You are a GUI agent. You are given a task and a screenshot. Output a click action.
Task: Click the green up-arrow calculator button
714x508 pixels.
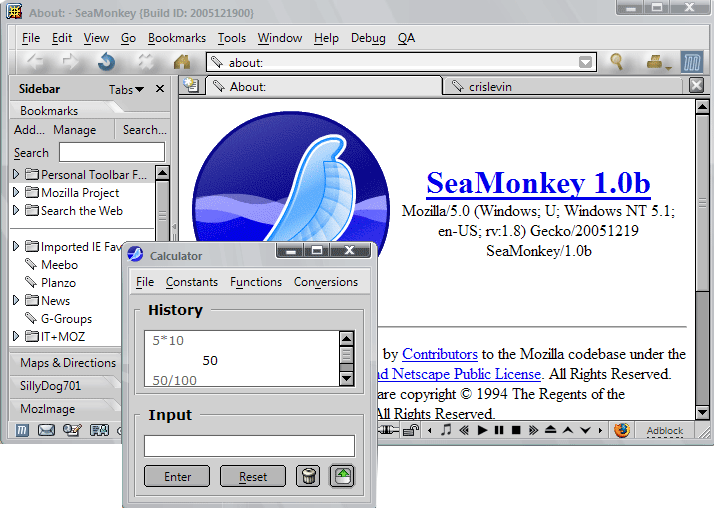click(342, 476)
